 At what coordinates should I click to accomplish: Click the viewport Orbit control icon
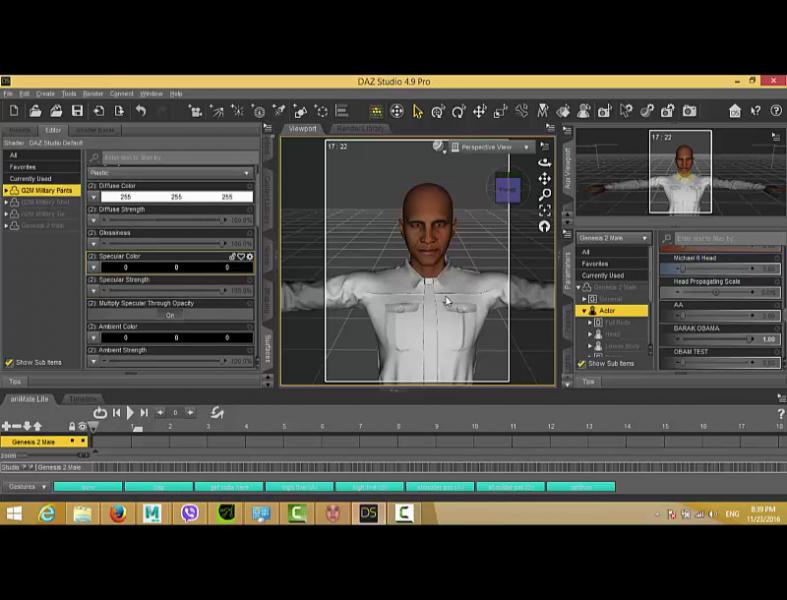pos(544,162)
